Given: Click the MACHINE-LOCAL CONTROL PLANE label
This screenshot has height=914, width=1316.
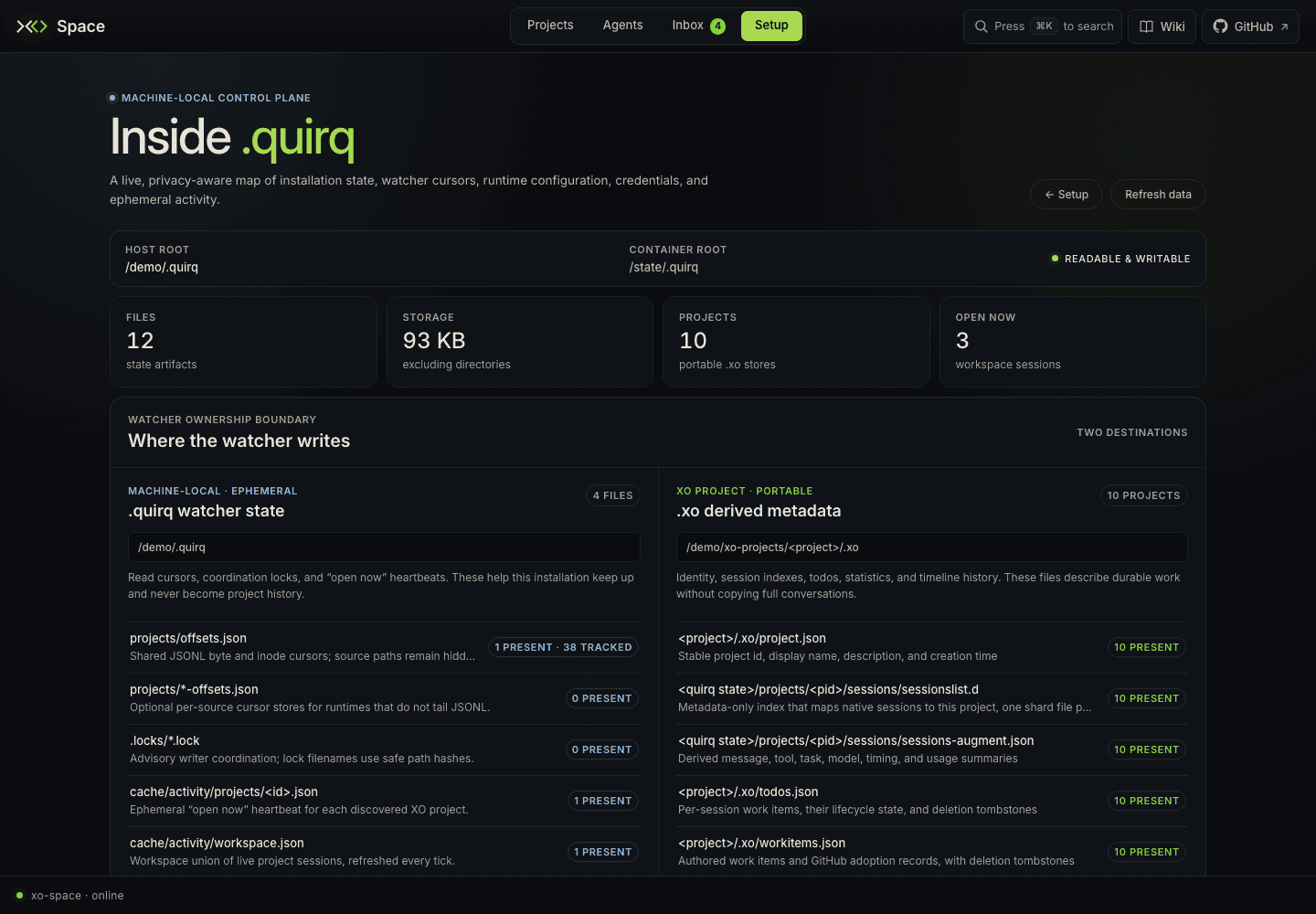Looking at the screenshot, I should click(x=216, y=98).
